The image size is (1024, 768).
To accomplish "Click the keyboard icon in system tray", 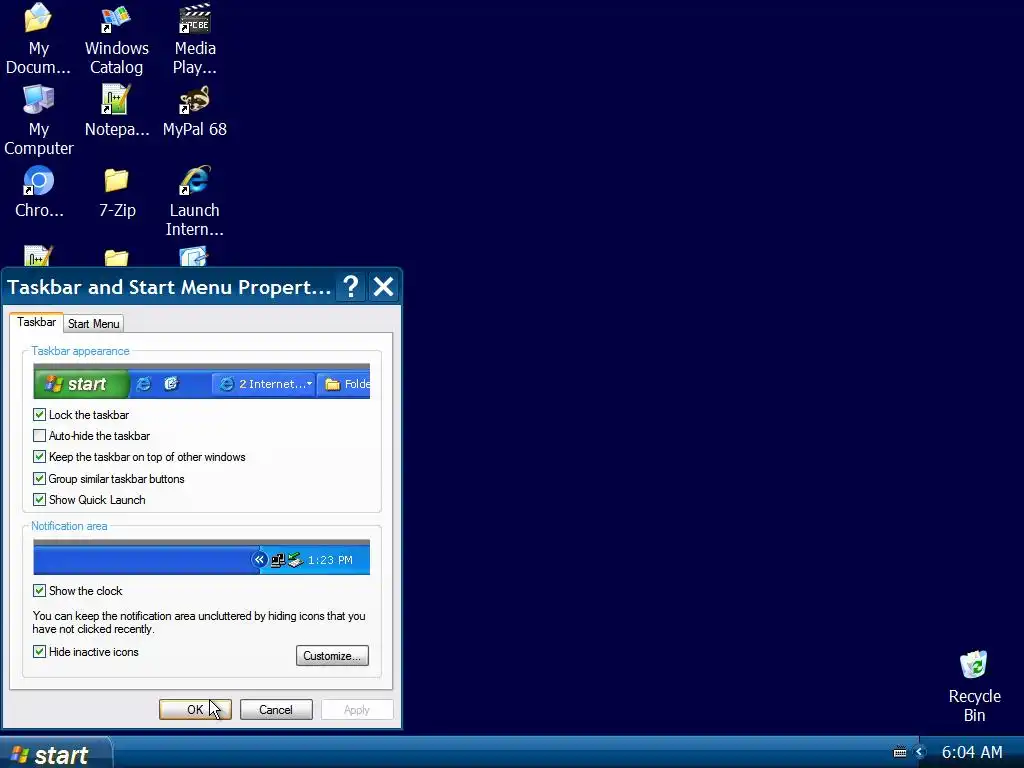I will coord(899,752).
